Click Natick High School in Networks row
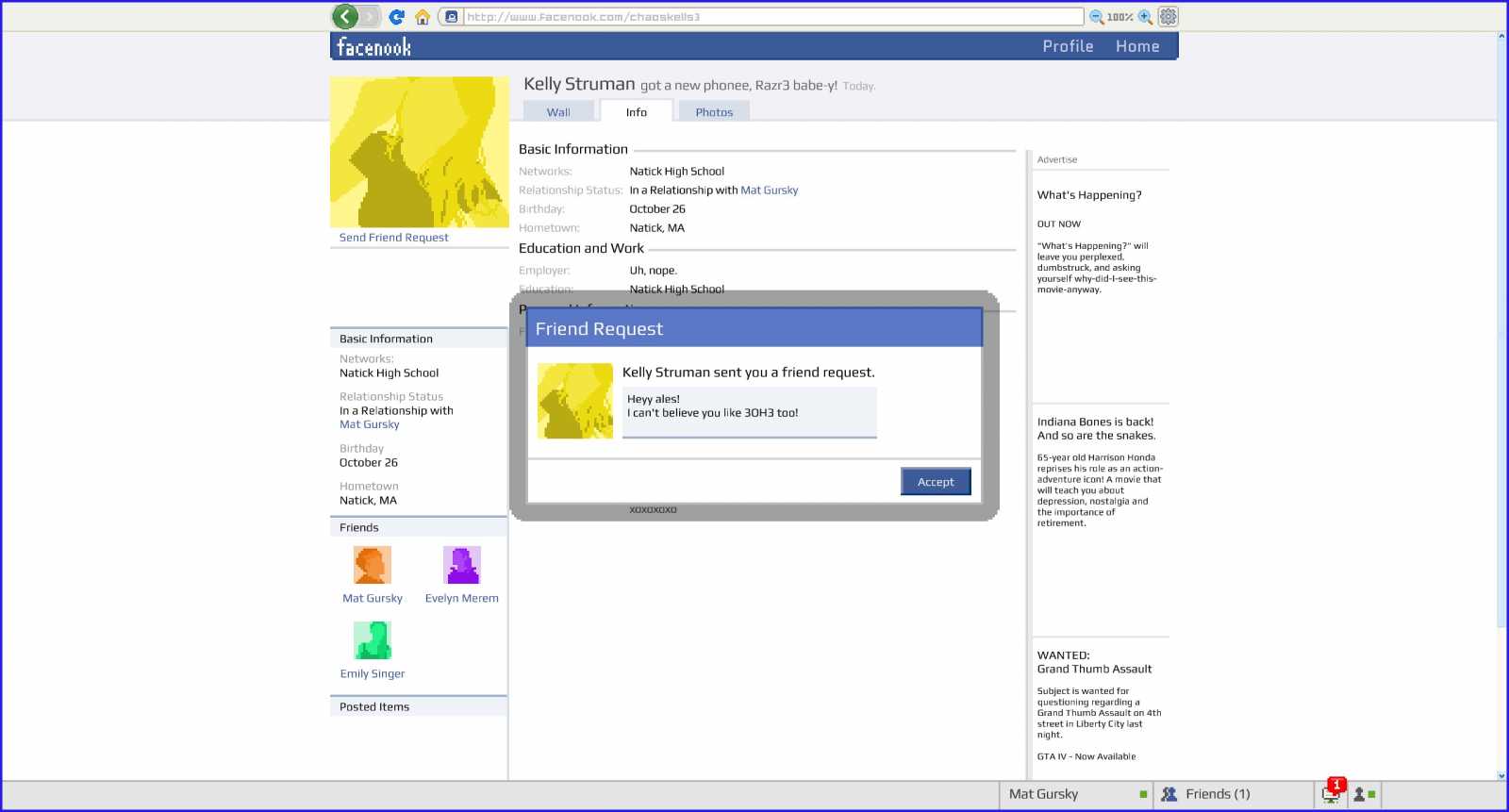 coord(677,172)
